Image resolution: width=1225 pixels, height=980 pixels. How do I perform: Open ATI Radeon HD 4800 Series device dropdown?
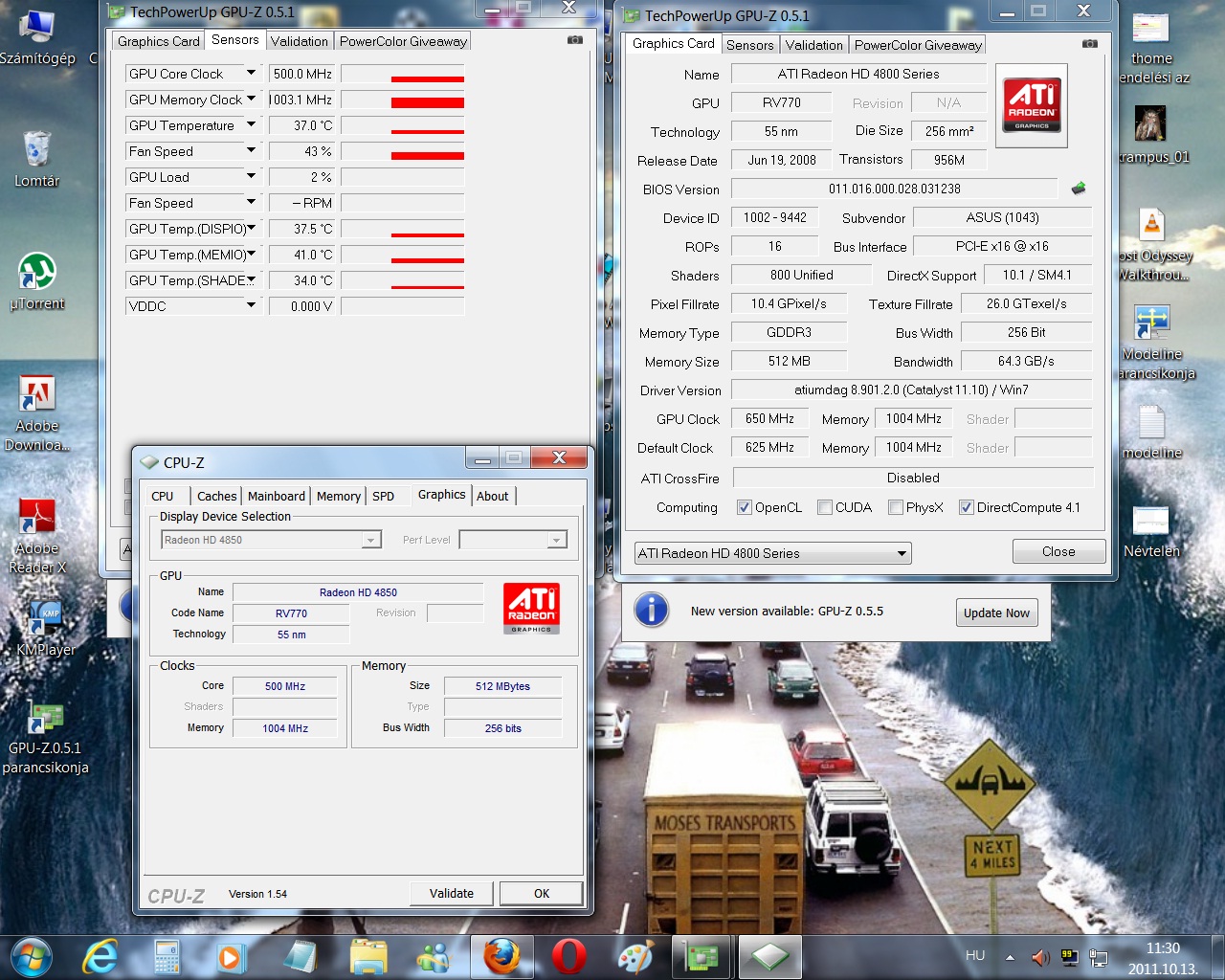773,553
